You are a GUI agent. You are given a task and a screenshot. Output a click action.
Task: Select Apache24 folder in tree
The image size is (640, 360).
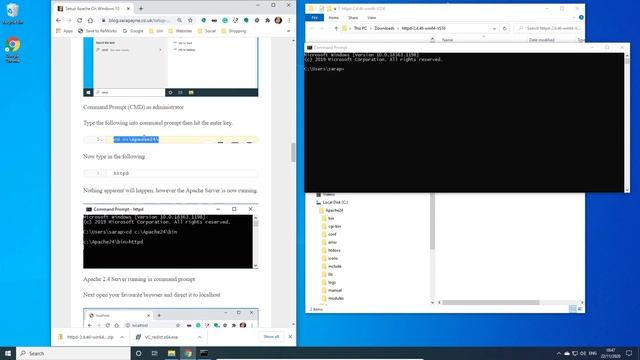pyautogui.click(x=334, y=210)
